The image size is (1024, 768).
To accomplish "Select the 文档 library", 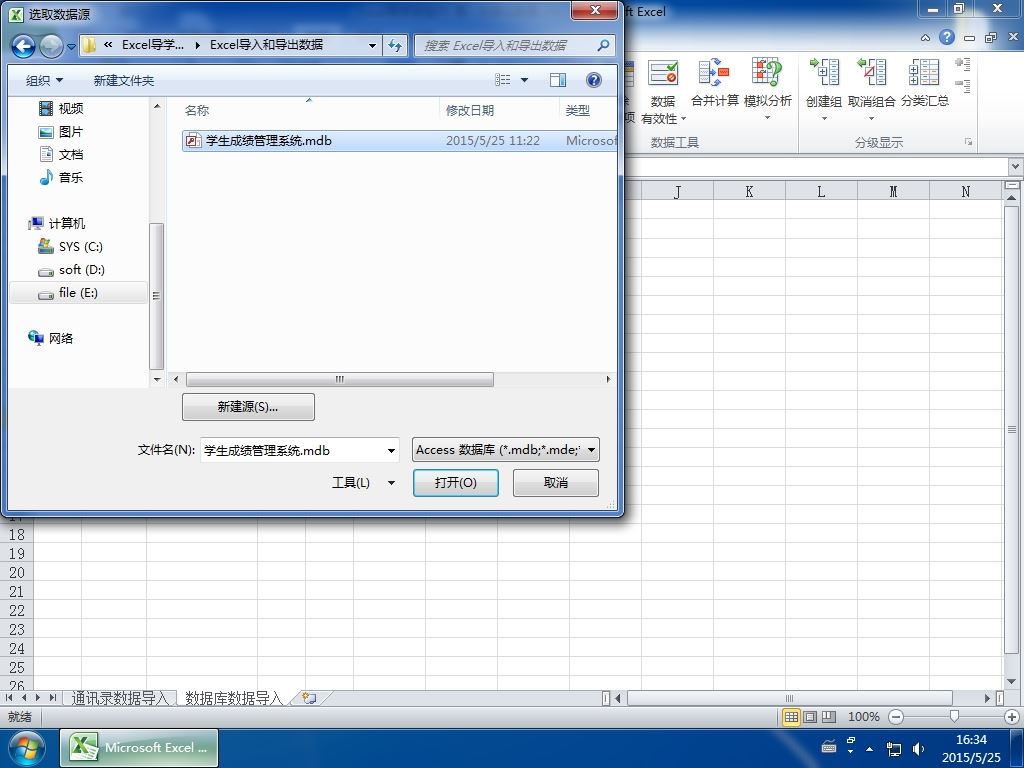I will (x=61, y=155).
